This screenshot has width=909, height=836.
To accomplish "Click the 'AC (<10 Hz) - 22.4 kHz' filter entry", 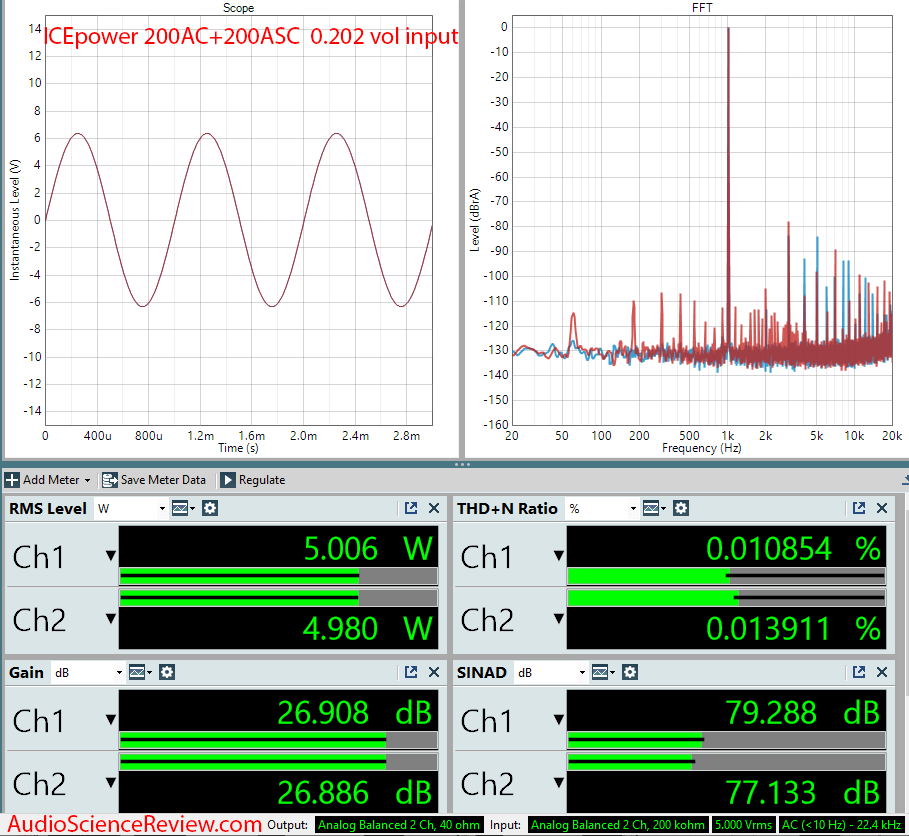I will [x=841, y=824].
